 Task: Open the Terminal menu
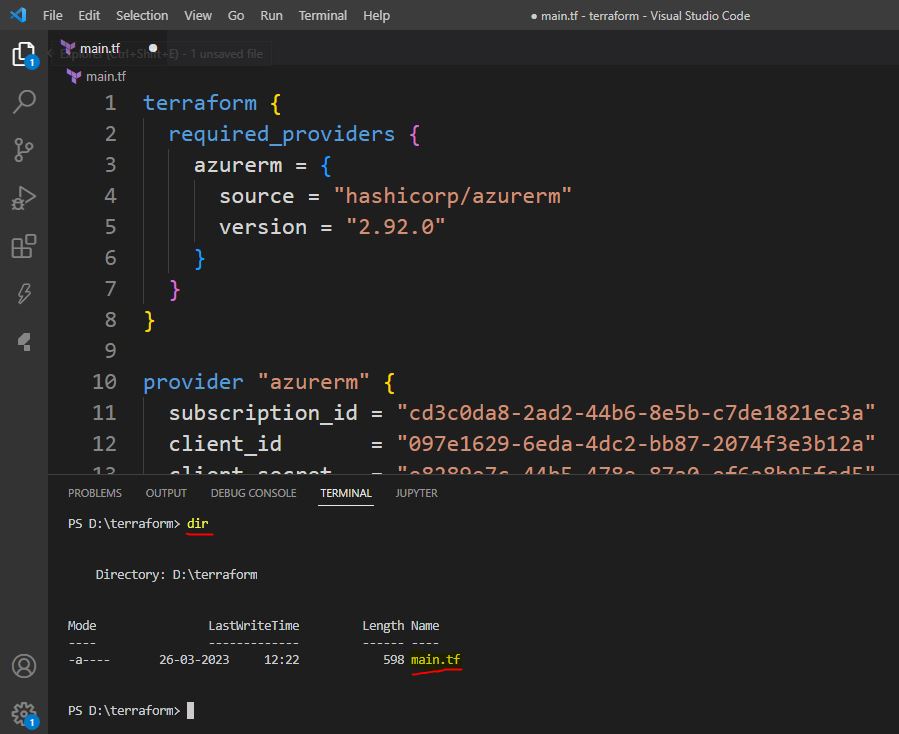[x=323, y=15]
